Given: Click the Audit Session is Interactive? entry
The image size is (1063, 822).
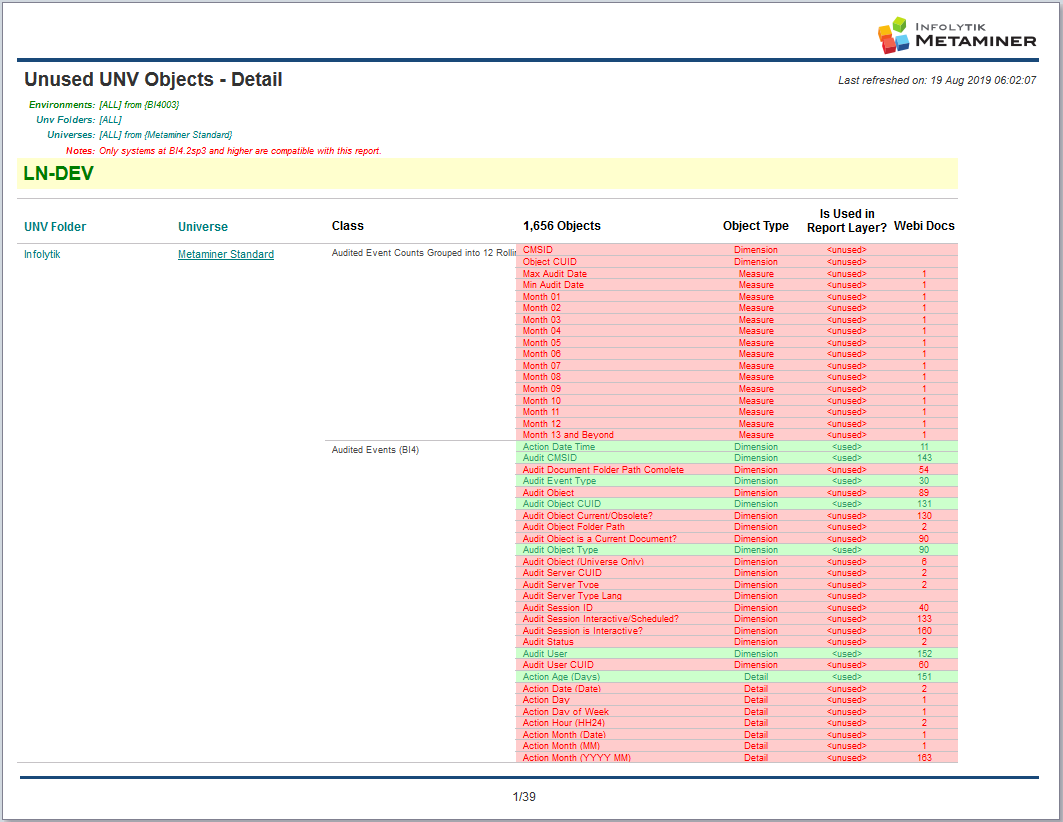Looking at the screenshot, I should pos(582,631).
